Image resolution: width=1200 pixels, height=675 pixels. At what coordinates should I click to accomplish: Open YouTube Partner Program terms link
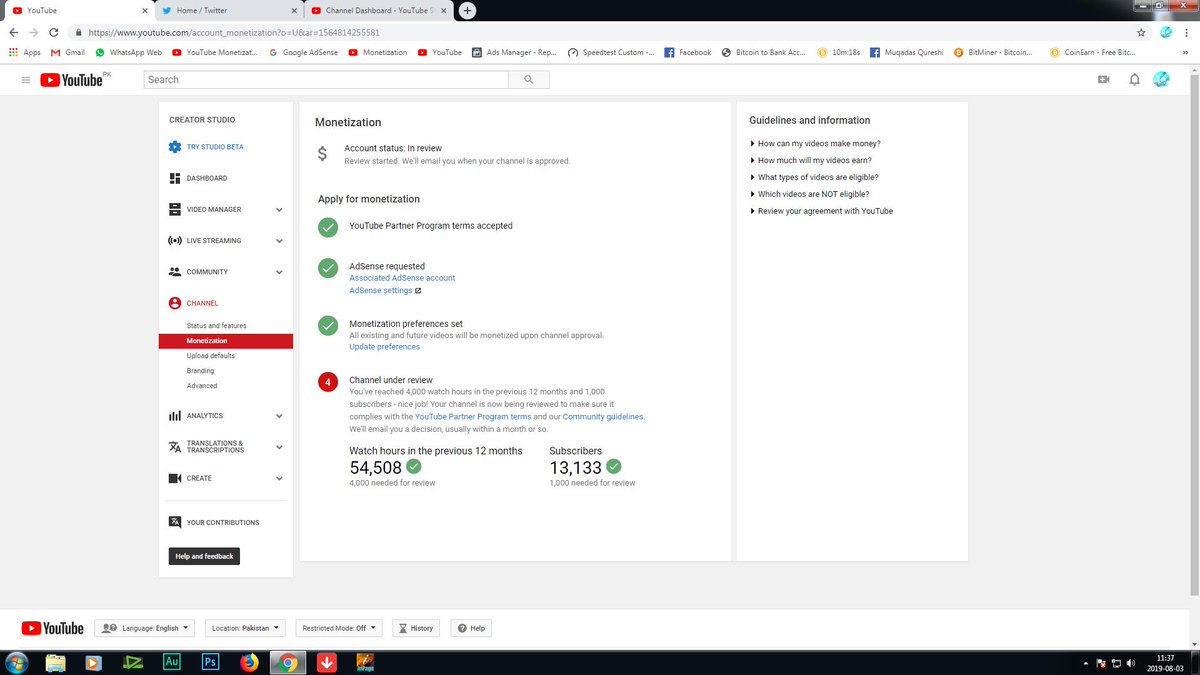pyautogui.click(x=473, y=416)
